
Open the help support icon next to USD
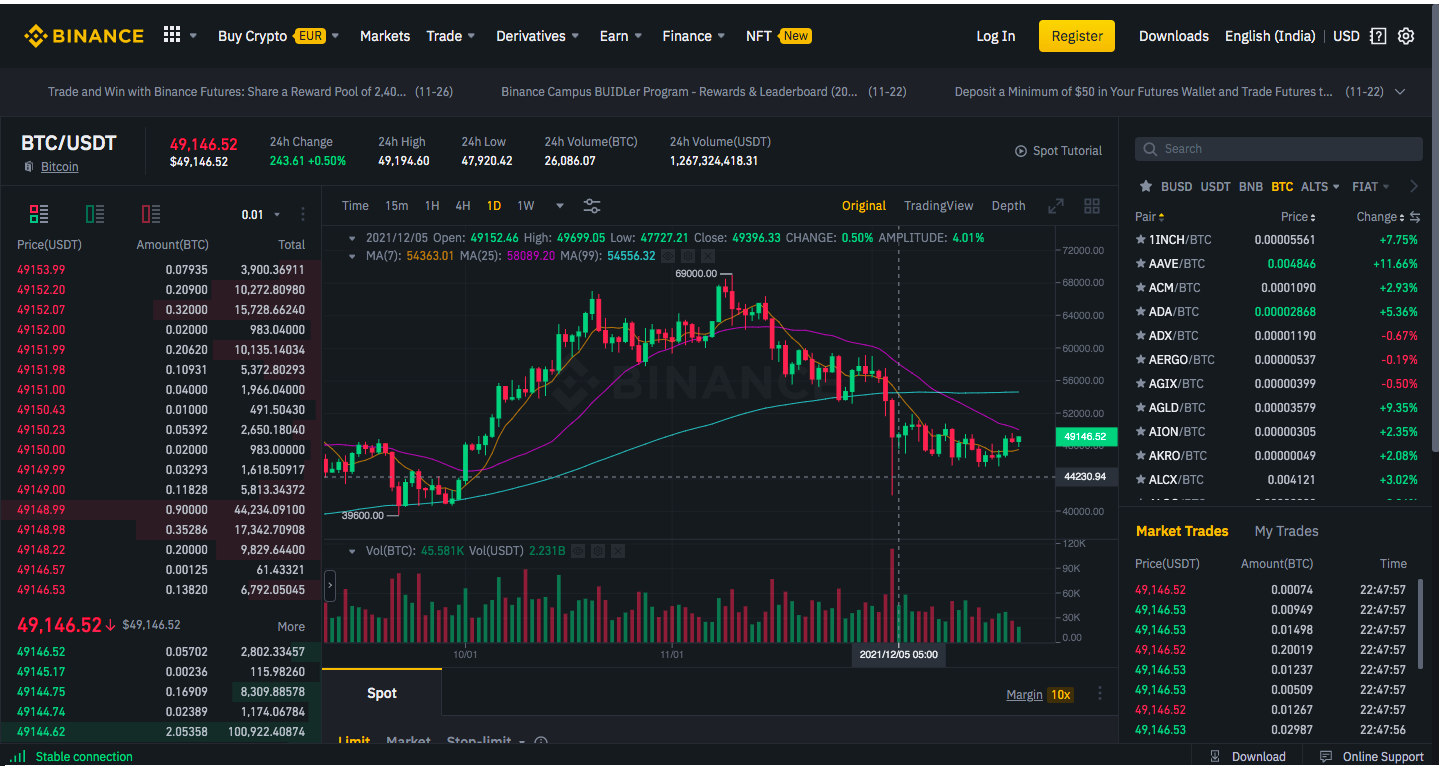(x=1378, y=36)
